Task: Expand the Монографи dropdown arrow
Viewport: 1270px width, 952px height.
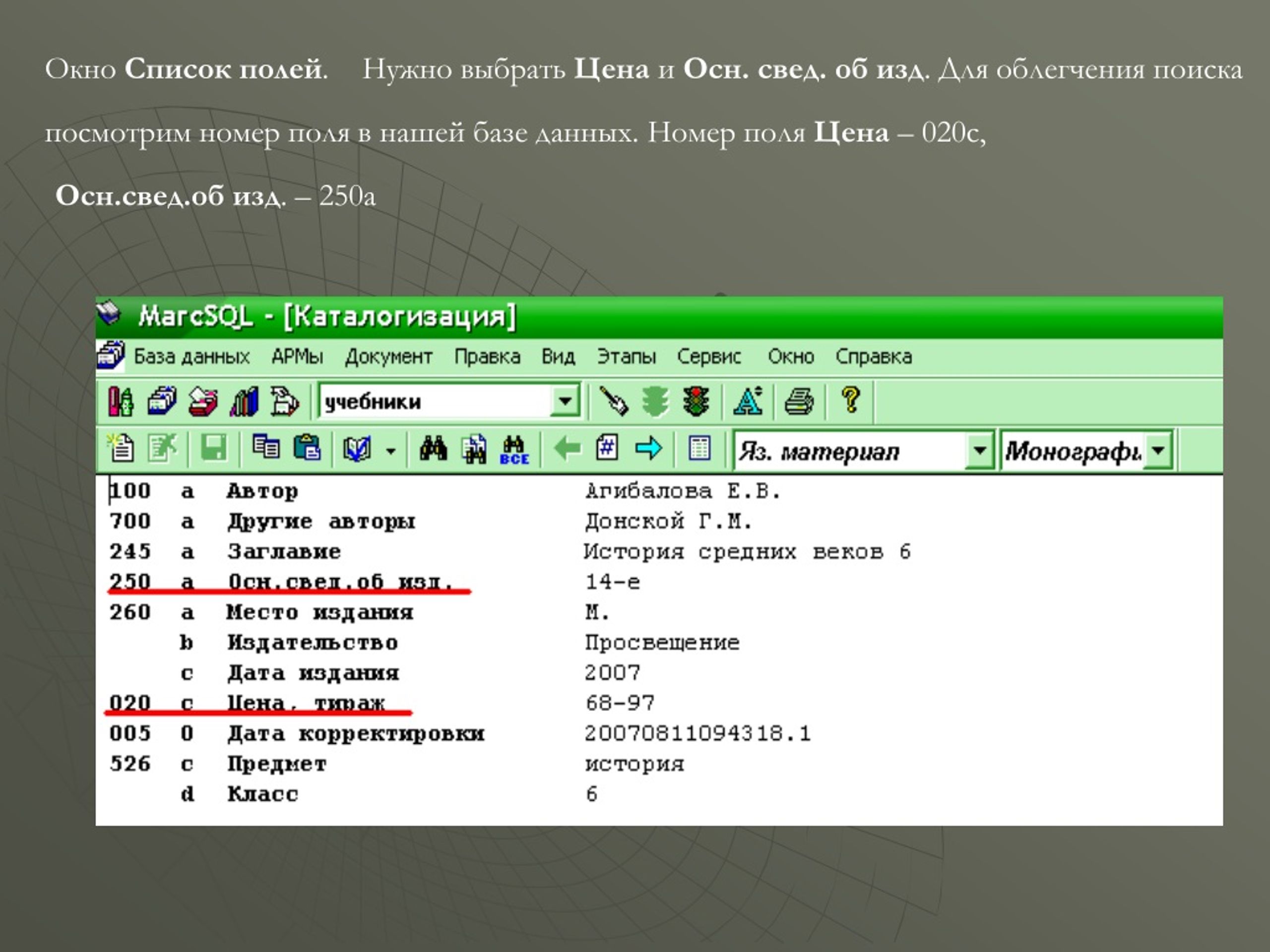Action: [1158, 450]
